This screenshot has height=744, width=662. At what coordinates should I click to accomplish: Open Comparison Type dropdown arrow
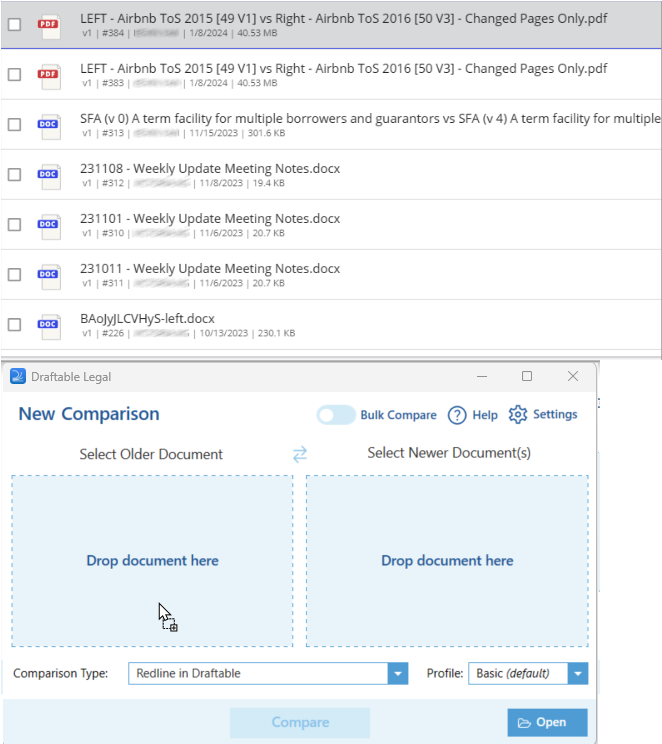398,673
